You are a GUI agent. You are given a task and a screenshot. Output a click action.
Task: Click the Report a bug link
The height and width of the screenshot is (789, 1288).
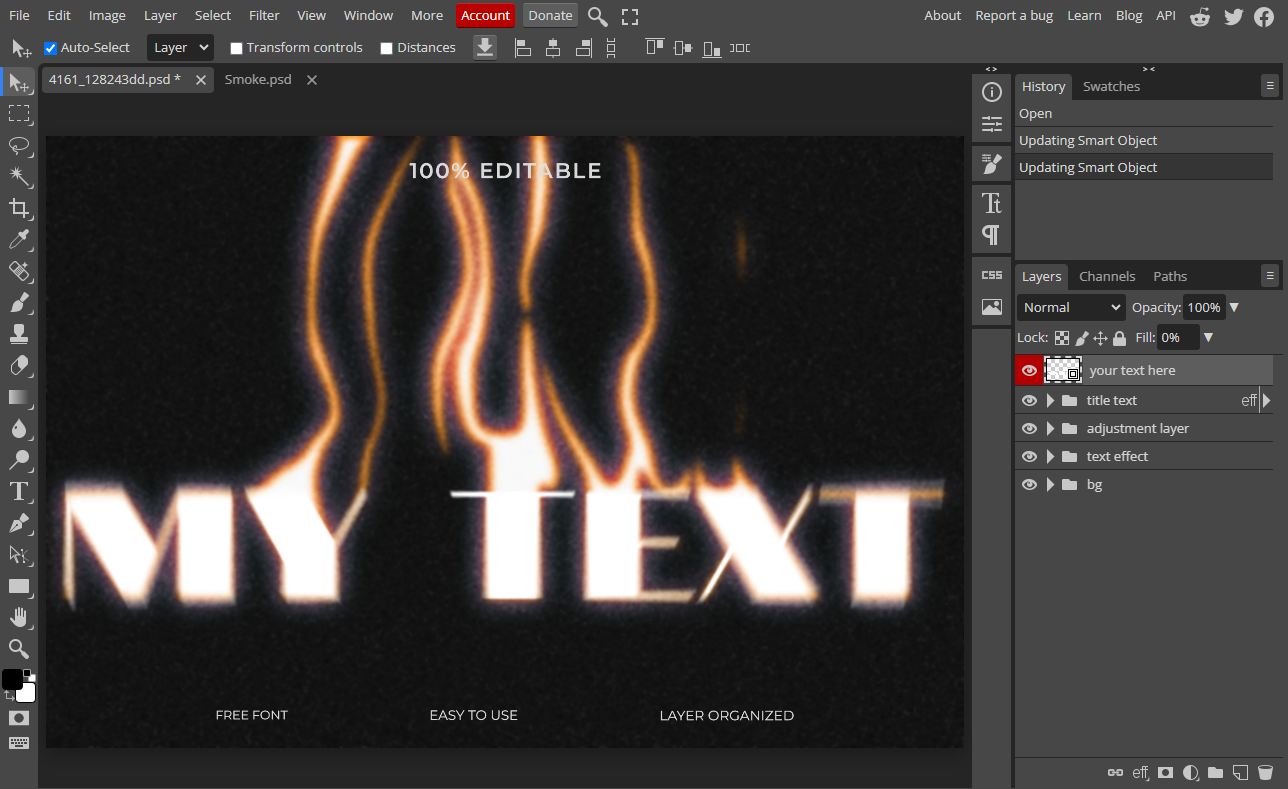point(1014,15)
